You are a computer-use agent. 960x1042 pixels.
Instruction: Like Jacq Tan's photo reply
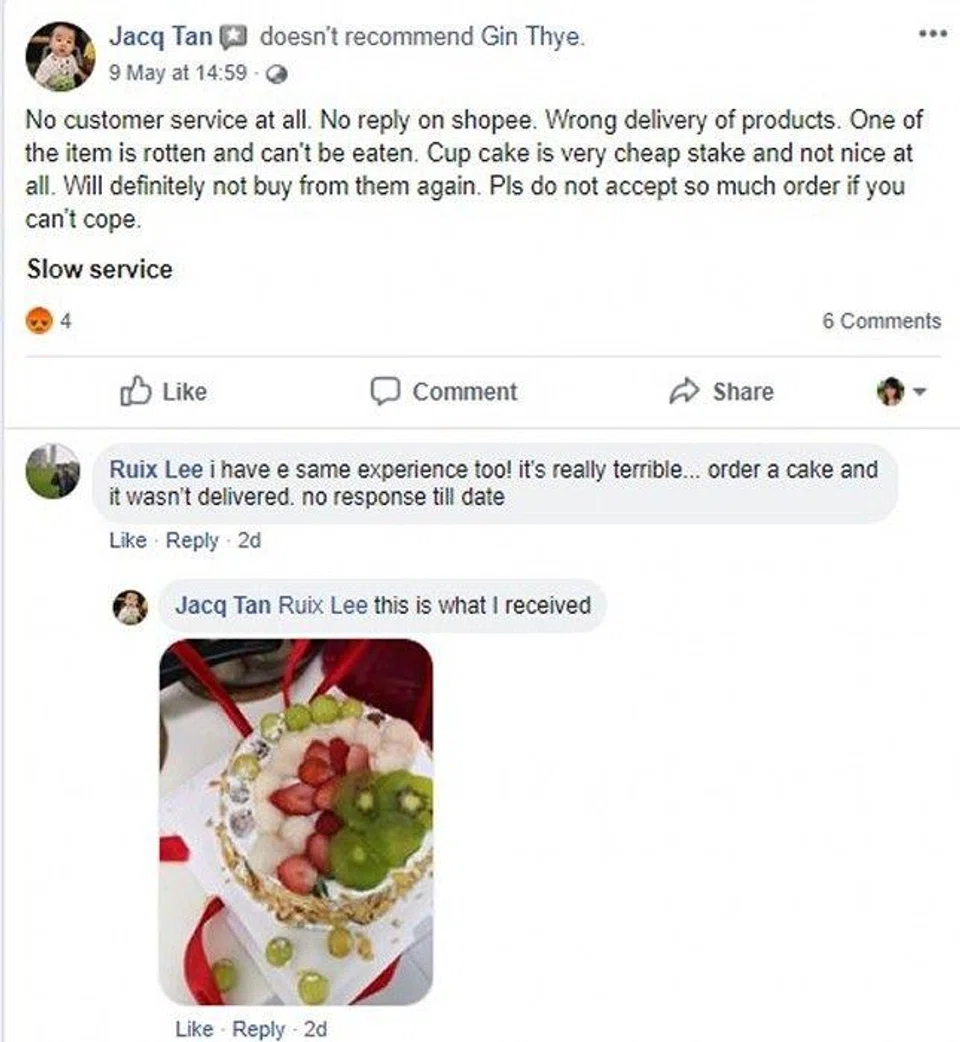click(193, 1029)
